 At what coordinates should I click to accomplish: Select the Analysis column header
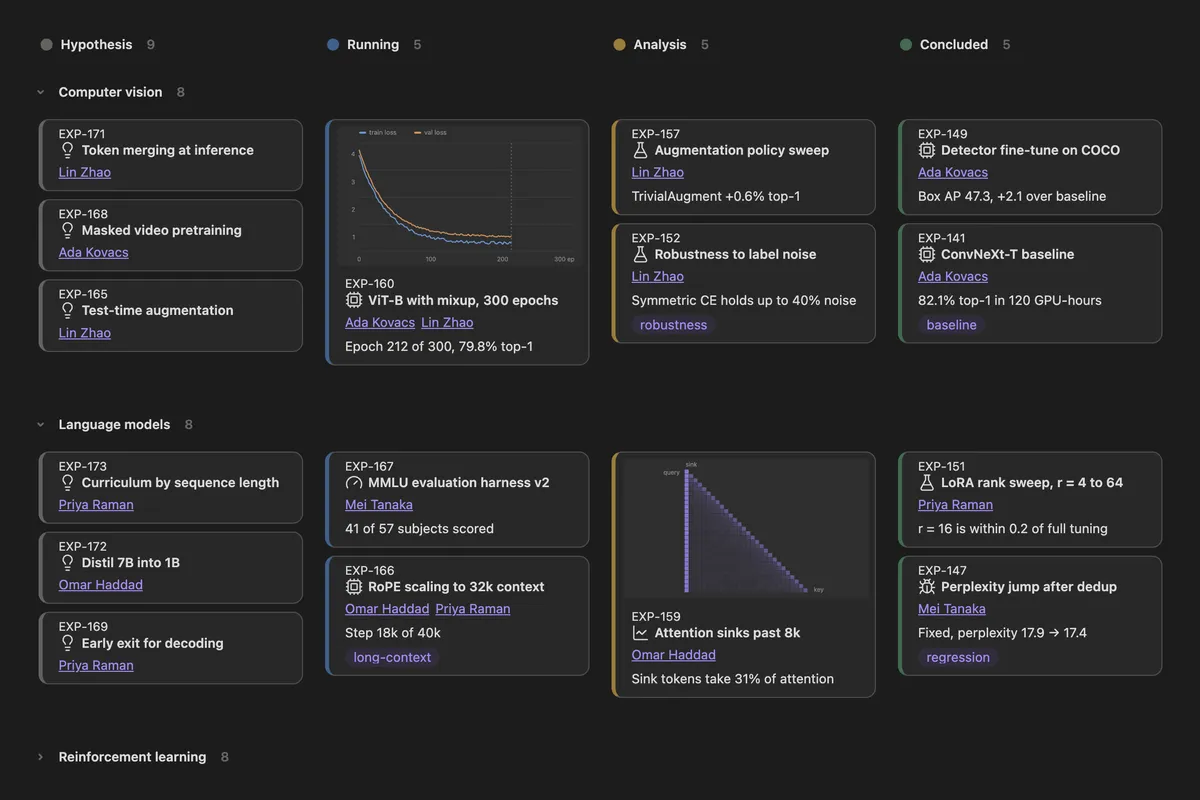click(660, 44)
